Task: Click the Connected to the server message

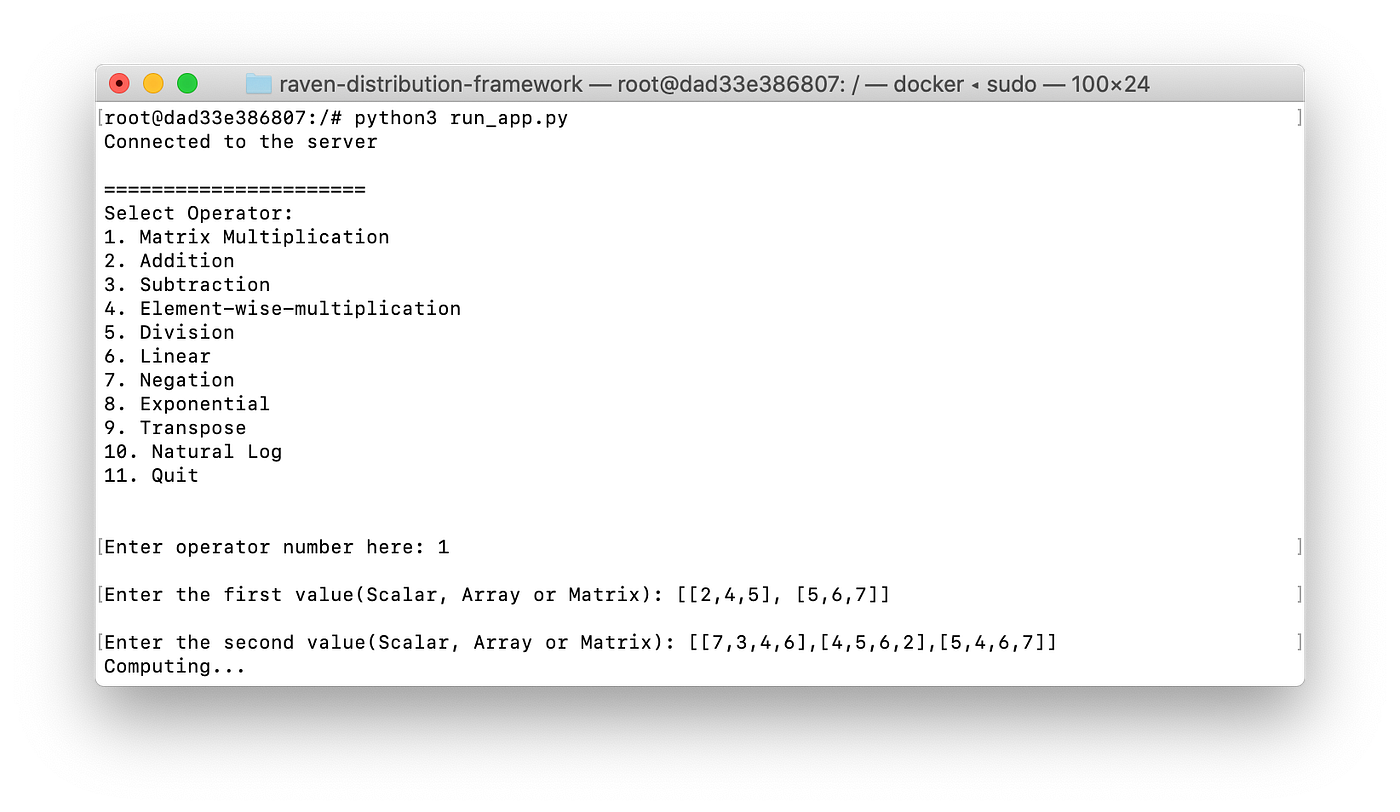Action: (240, 141)
